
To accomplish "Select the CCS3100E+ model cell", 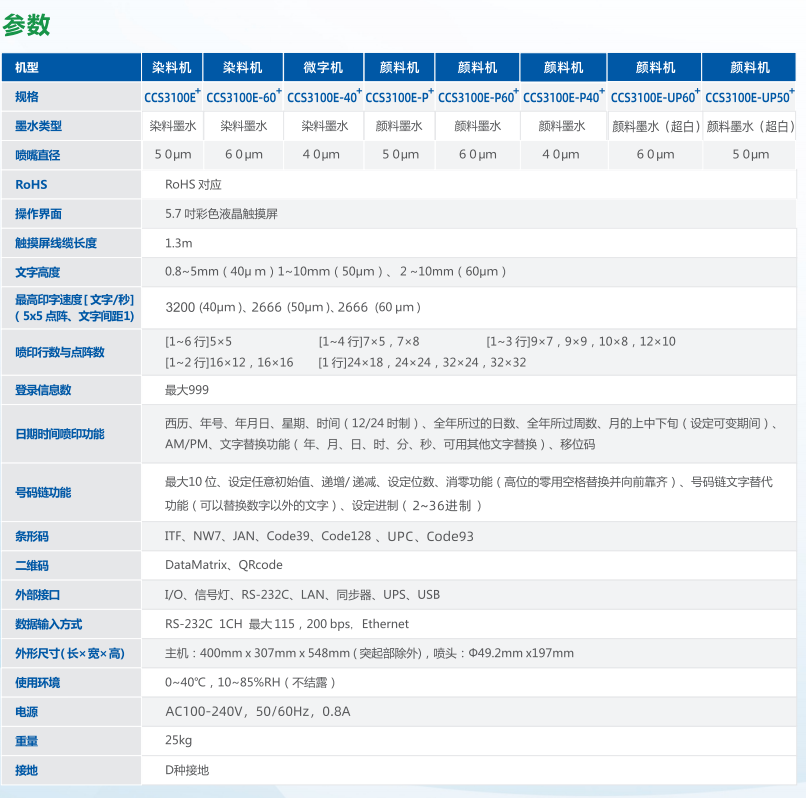I will tap(172, 97).
